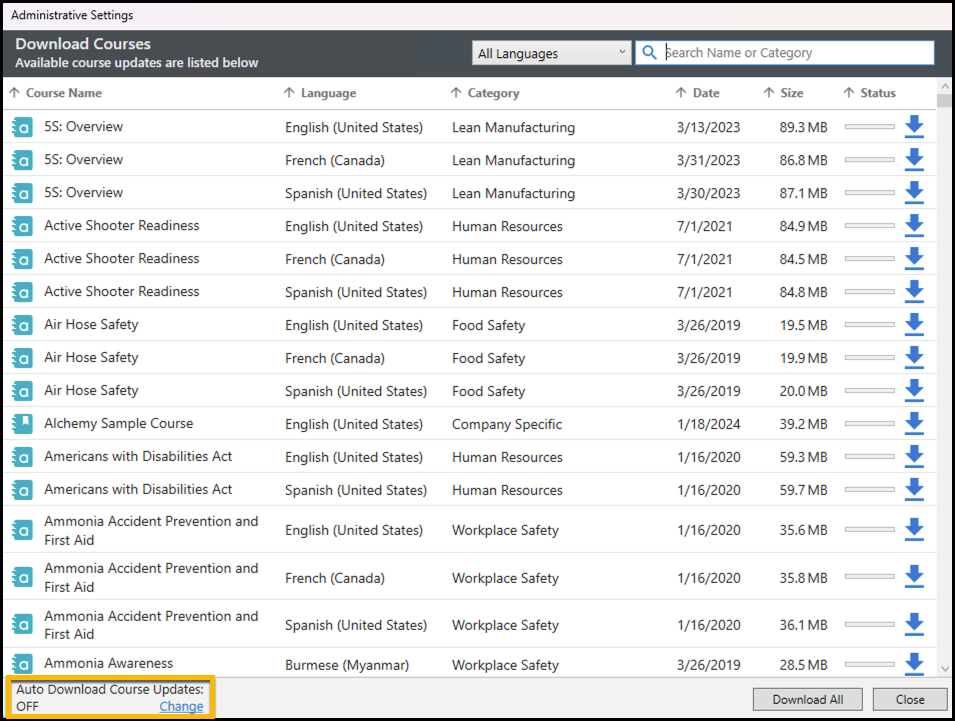Sort by Language column header

(x=328, y=93)
